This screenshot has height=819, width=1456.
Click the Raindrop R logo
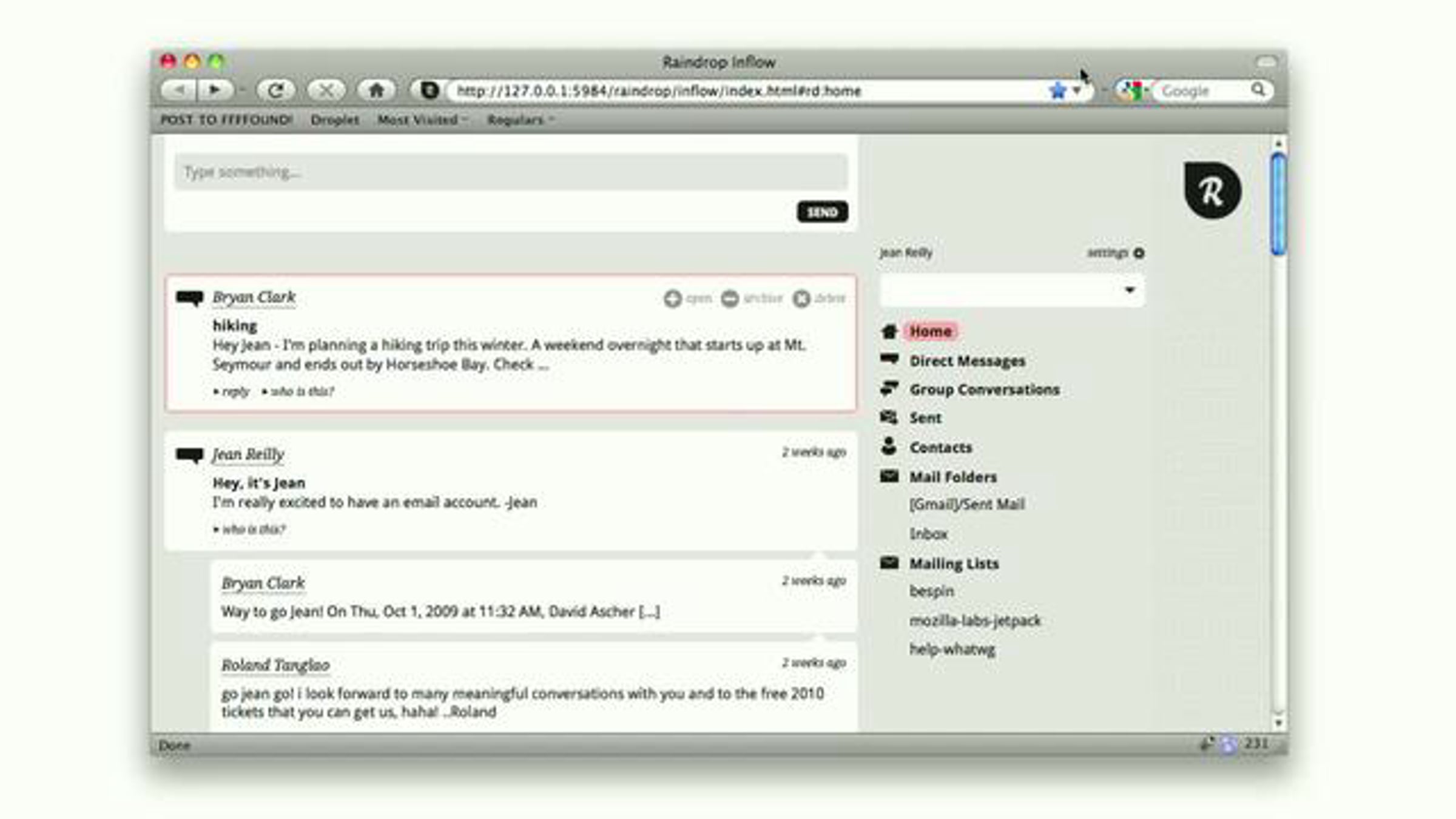click(1212, 190)
